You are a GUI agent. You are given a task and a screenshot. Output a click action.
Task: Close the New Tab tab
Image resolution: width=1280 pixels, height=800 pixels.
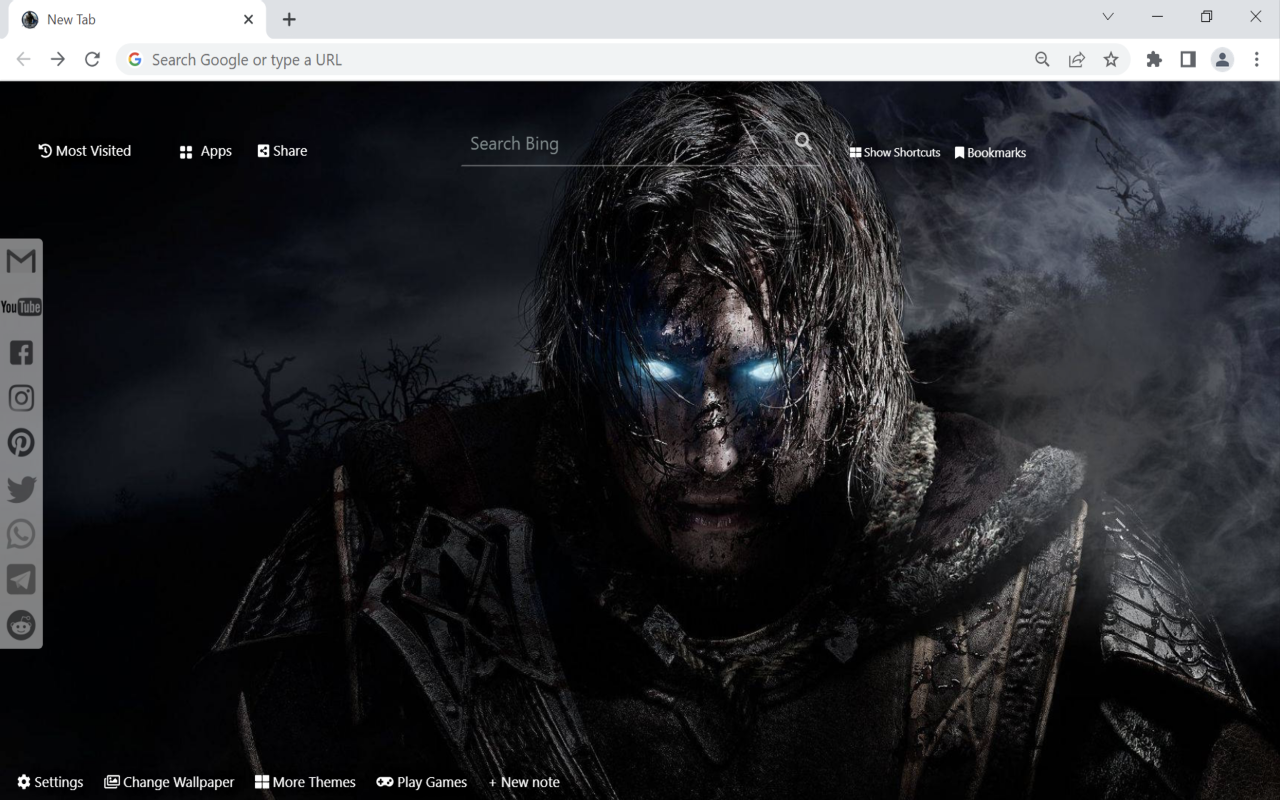pyautogui.click(x=249, y=19)
